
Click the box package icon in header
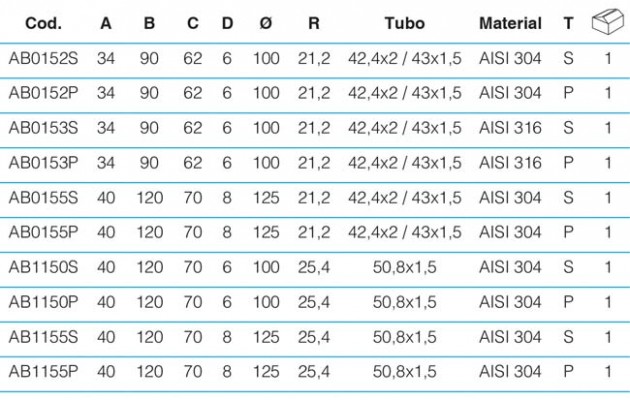click(607, 21)
